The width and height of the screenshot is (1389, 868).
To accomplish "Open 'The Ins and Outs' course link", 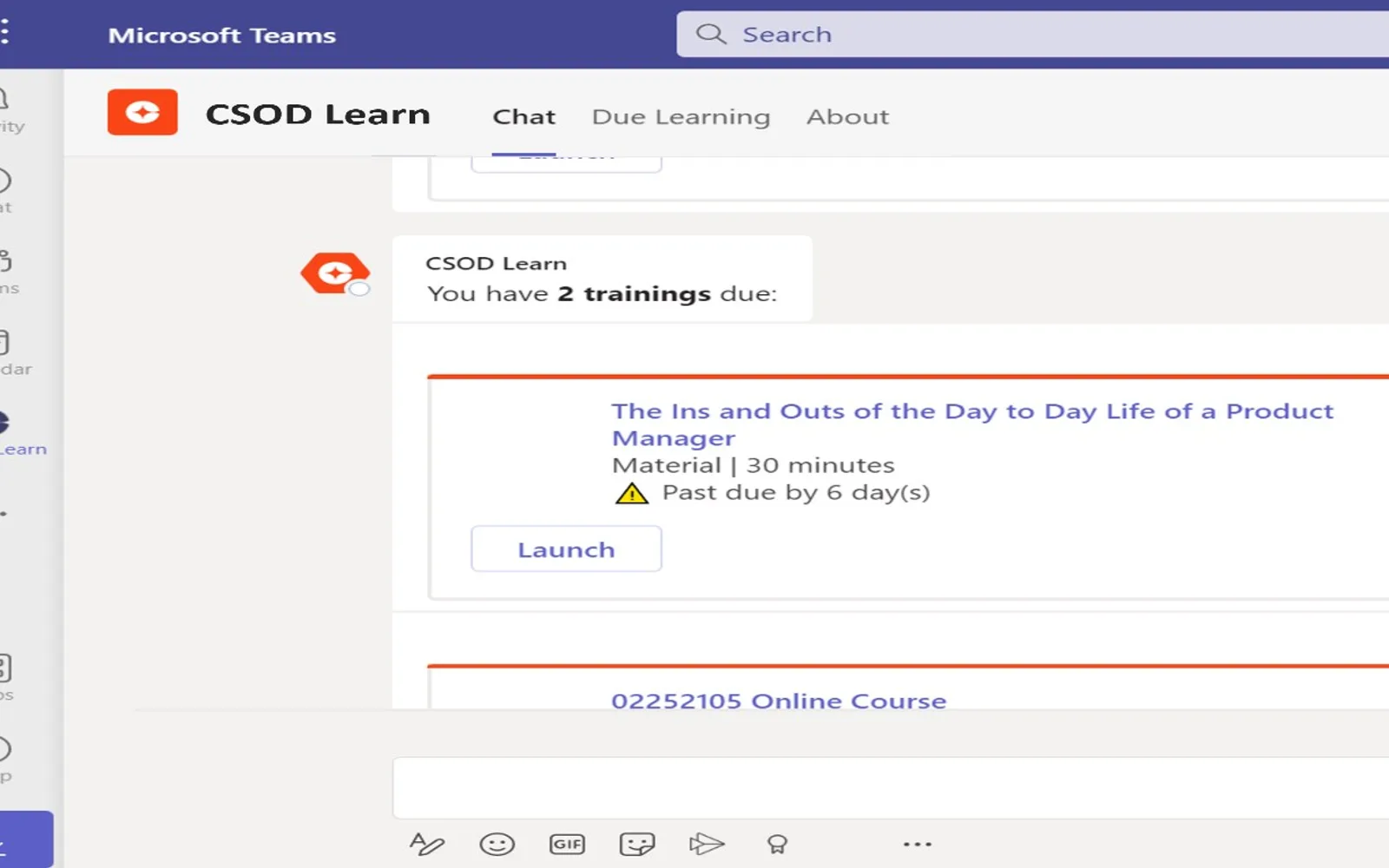I will 972,424.
